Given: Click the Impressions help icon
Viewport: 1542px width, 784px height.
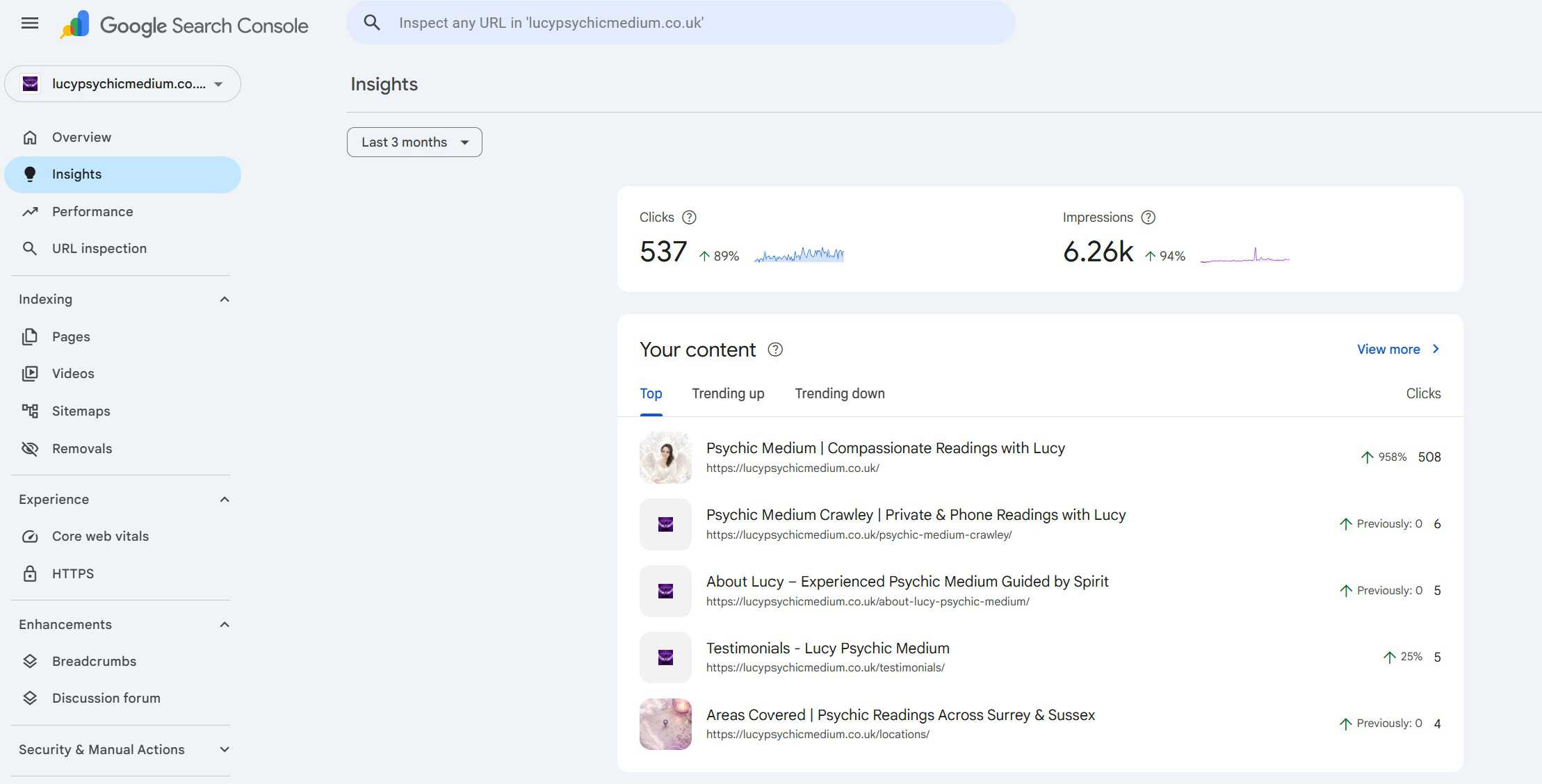Looking at the screenshot, I should [x=1149, y=218].
